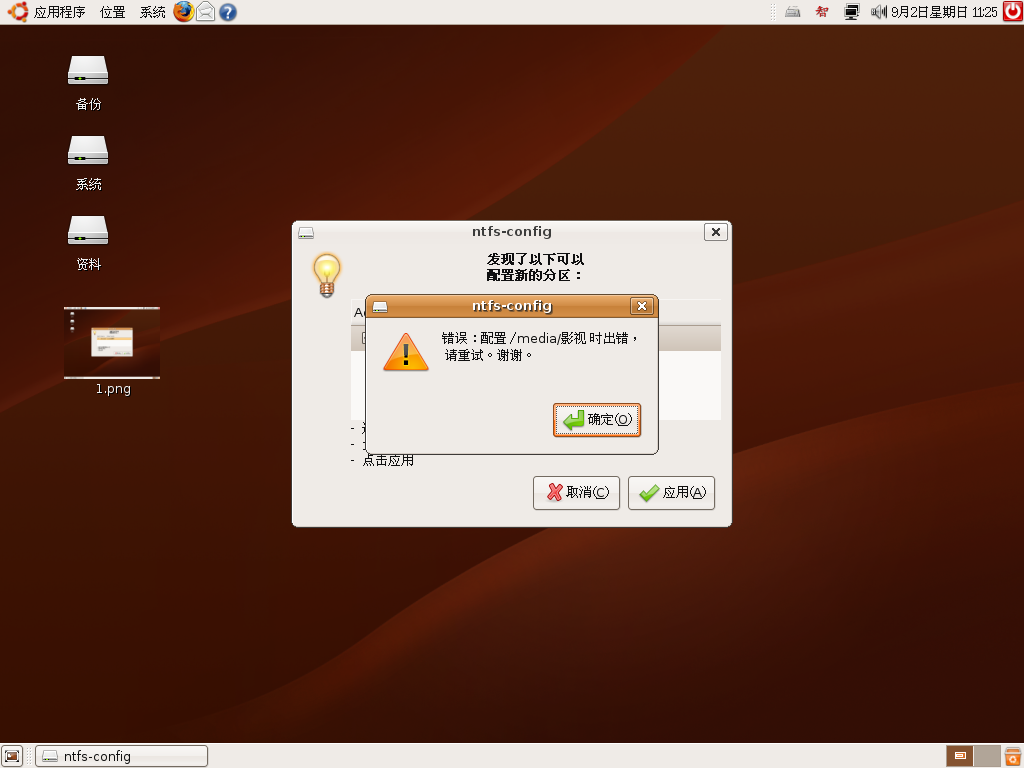
Task: Open the 系统 system menu
Action: coord(152,12)
